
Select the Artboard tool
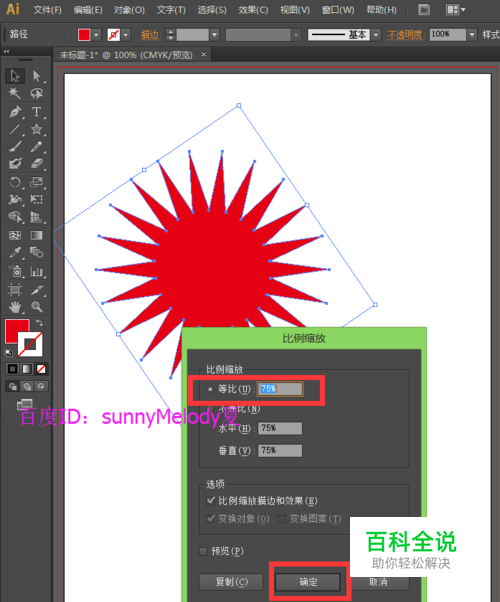(x=15, y=289)
